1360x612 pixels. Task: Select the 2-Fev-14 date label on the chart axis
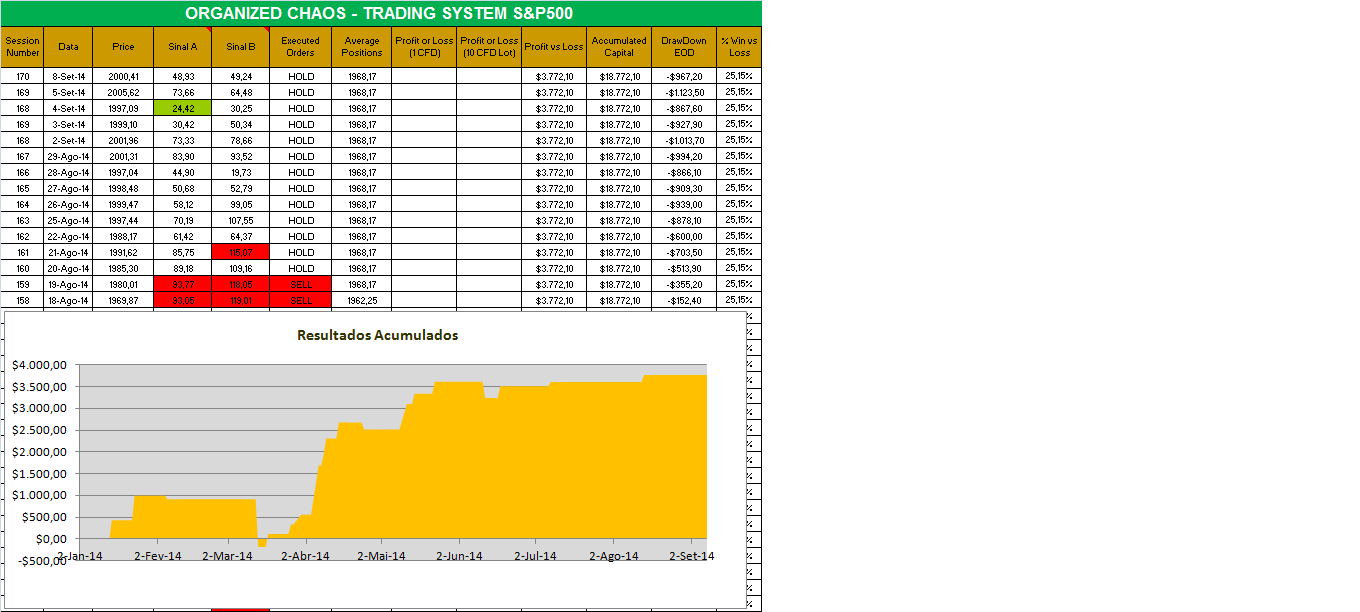[158, 556]
